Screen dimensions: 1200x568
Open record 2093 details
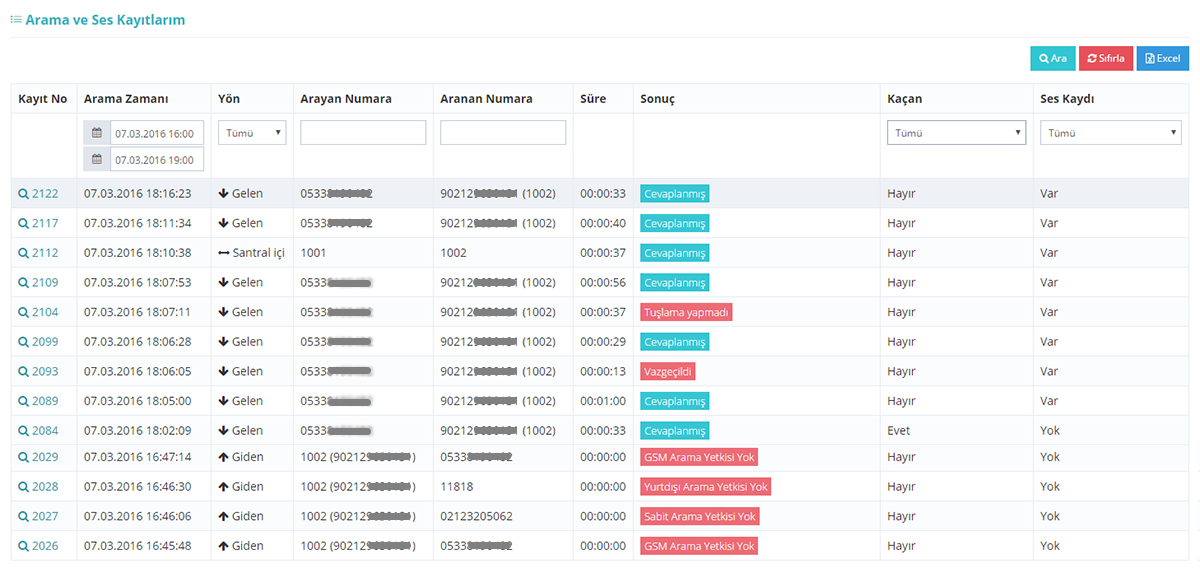coord(38,371)
